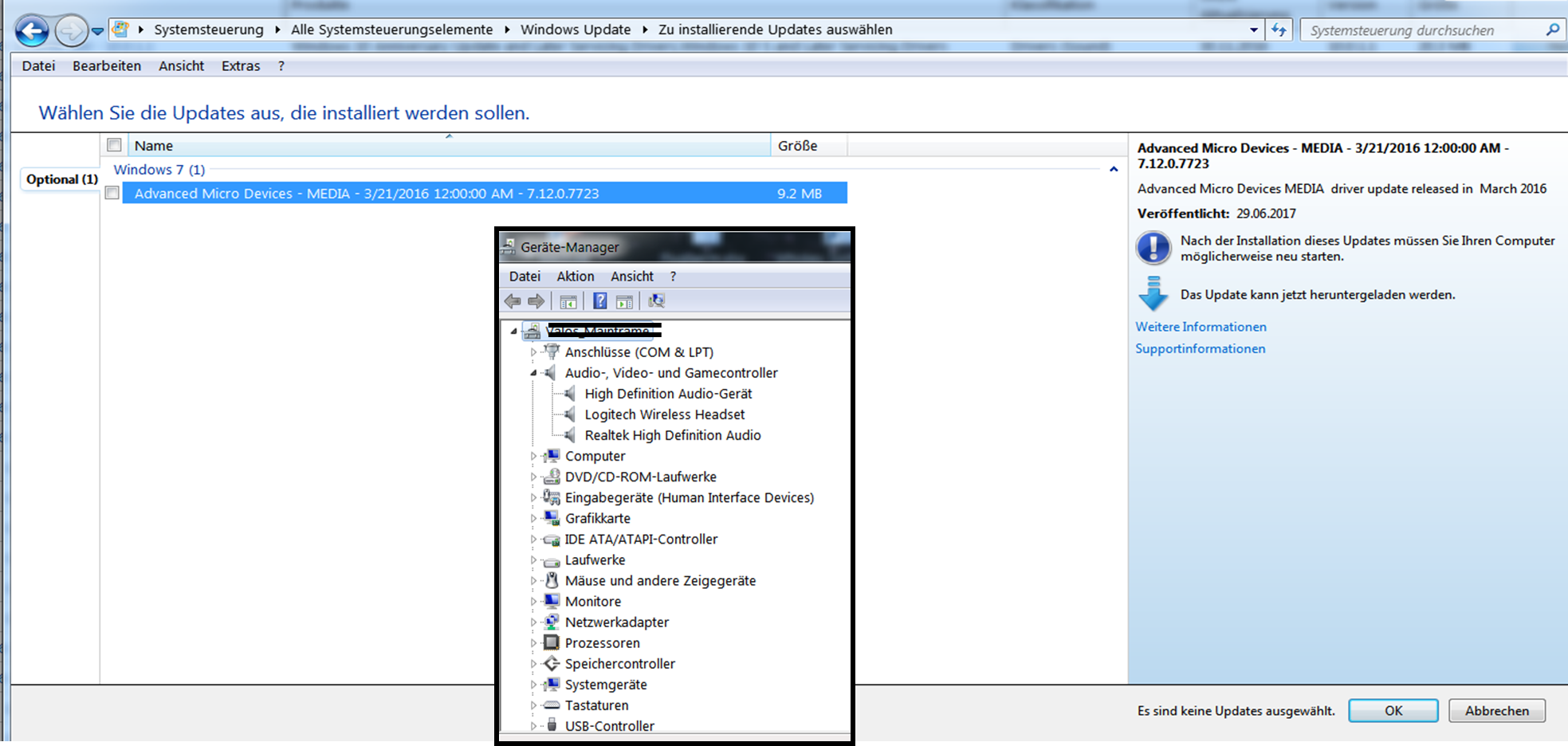Sort updates by the Name column
This screenshot has height=746, width=1568.
449,146
